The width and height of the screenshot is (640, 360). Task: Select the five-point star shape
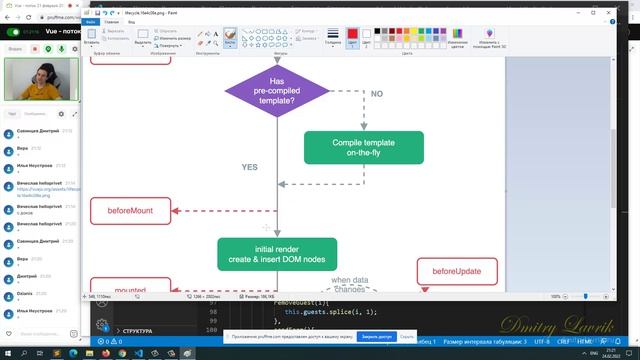point(258,45)
